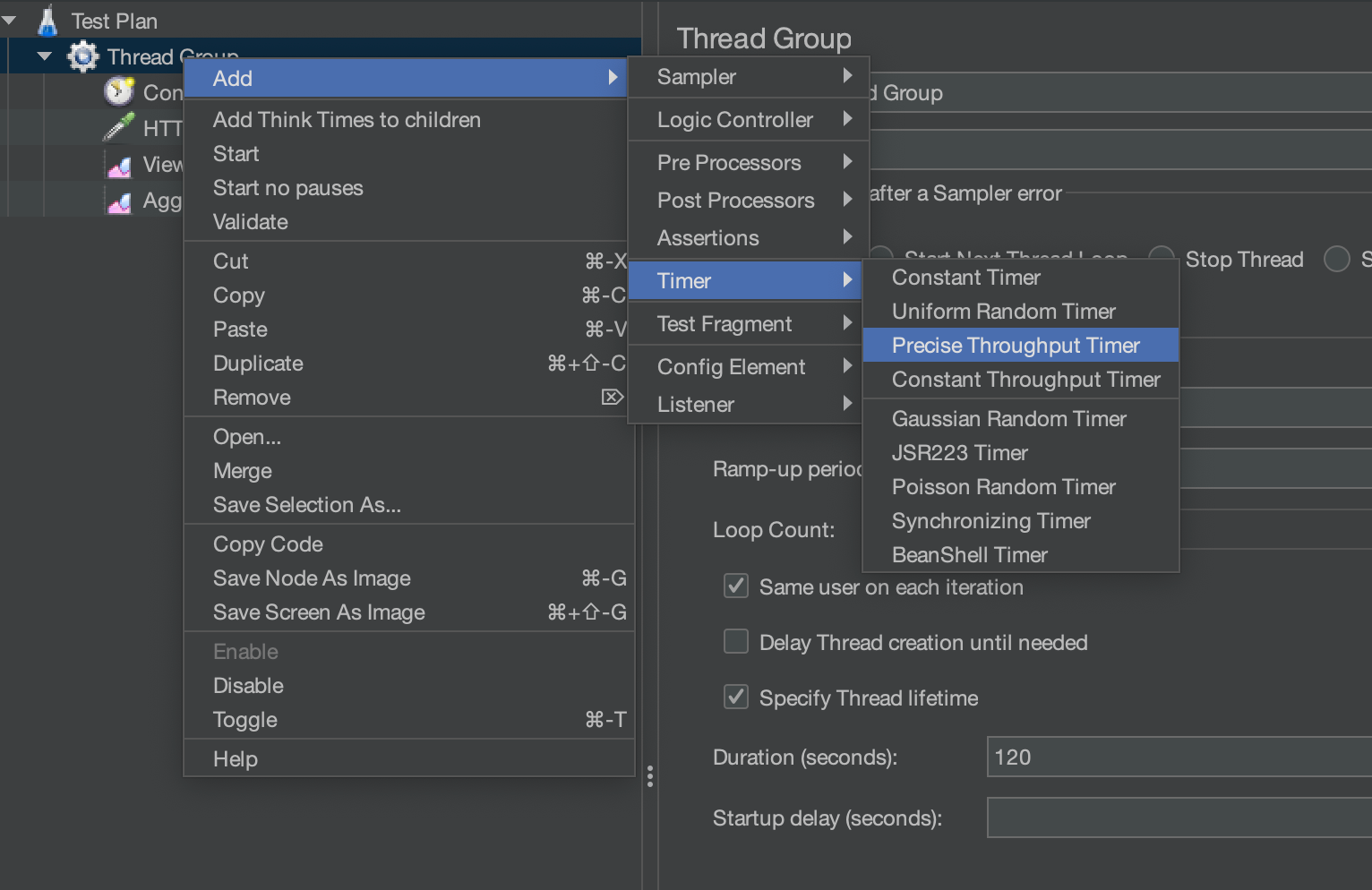Open the Post Processors submenu
This screenshot has height=890, width=1372.
click(x=749, y=201)
